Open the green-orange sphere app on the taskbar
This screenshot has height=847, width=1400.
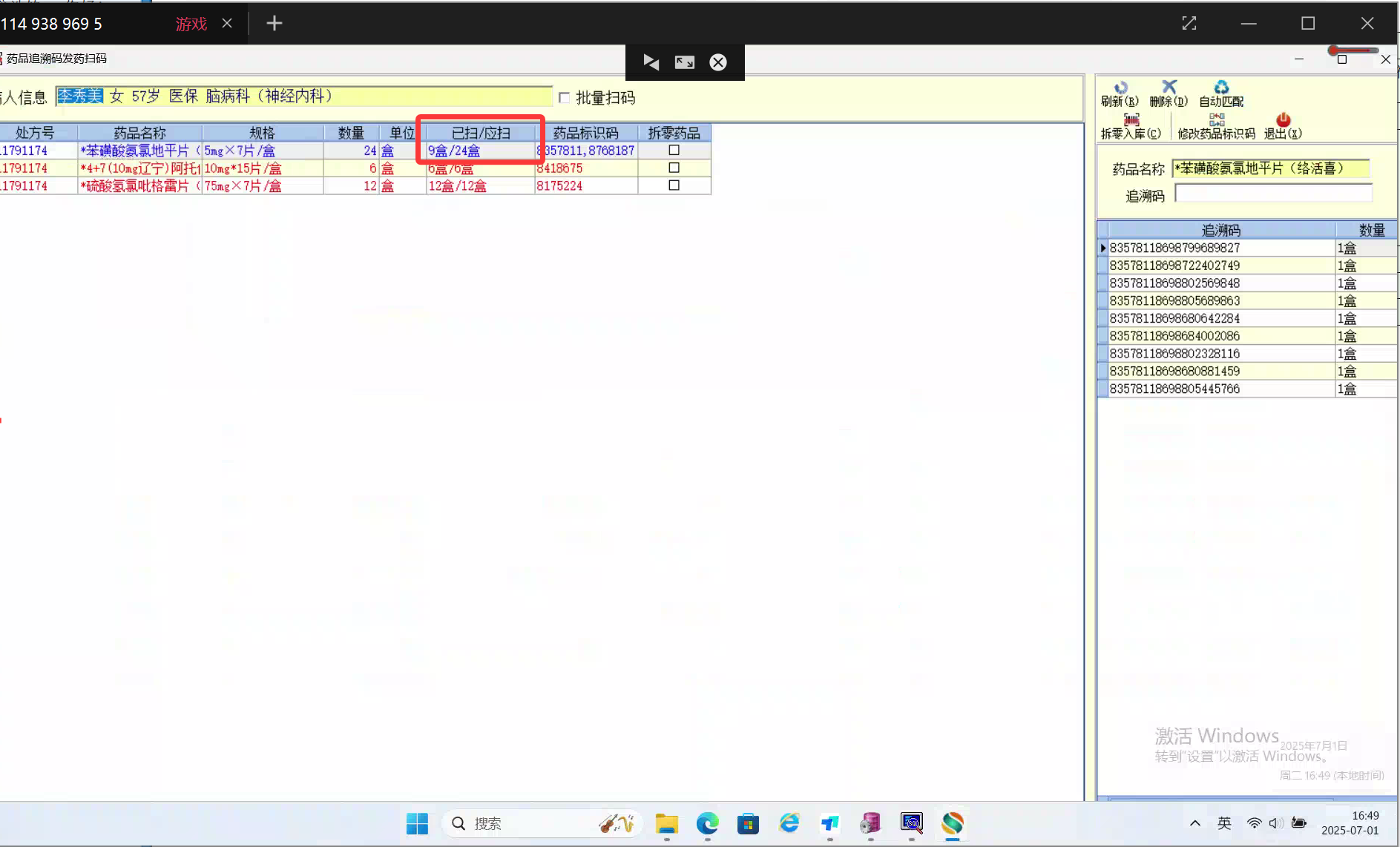click(953, 823)
